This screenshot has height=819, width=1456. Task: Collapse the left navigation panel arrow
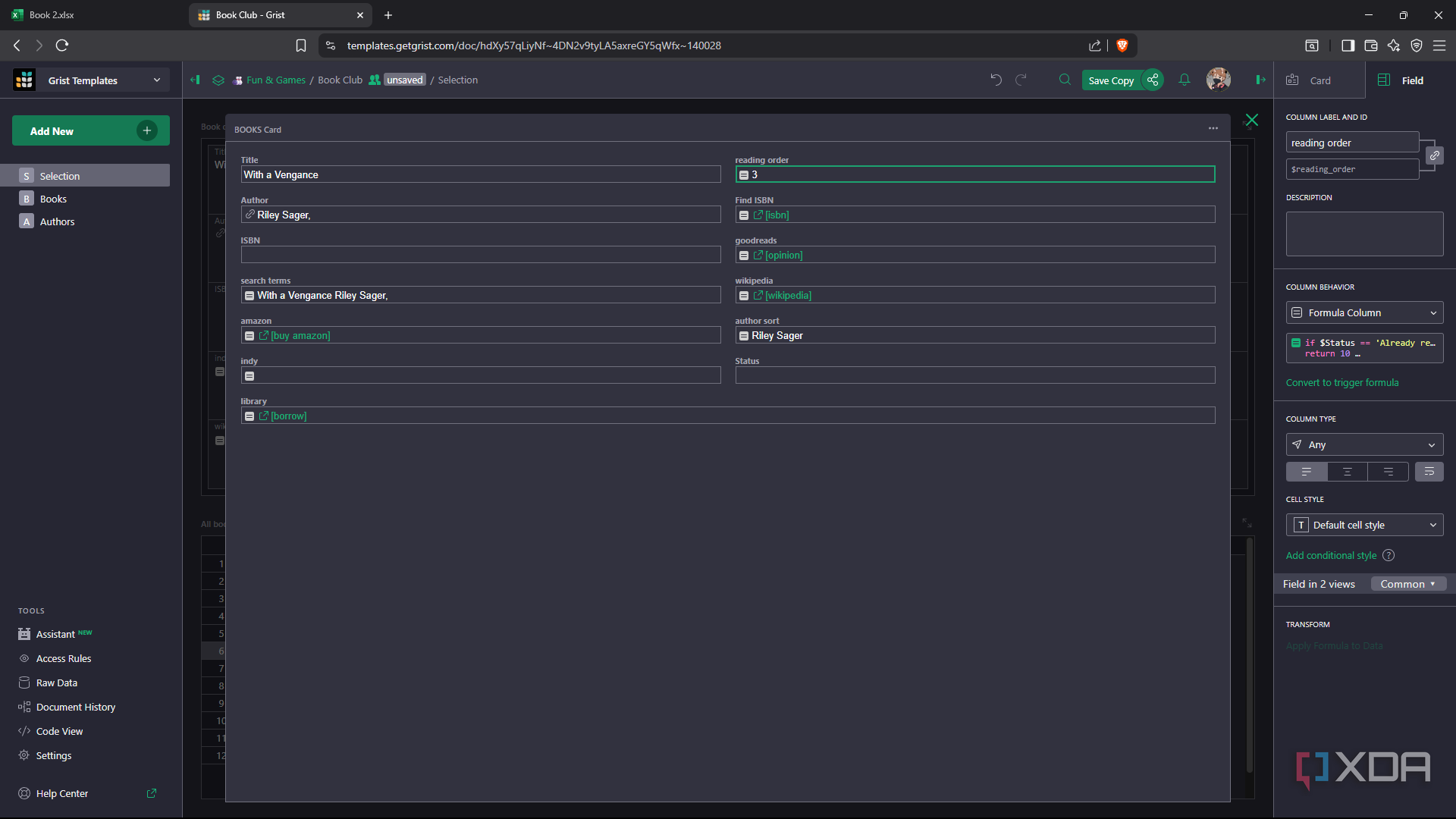click(195, 80)
